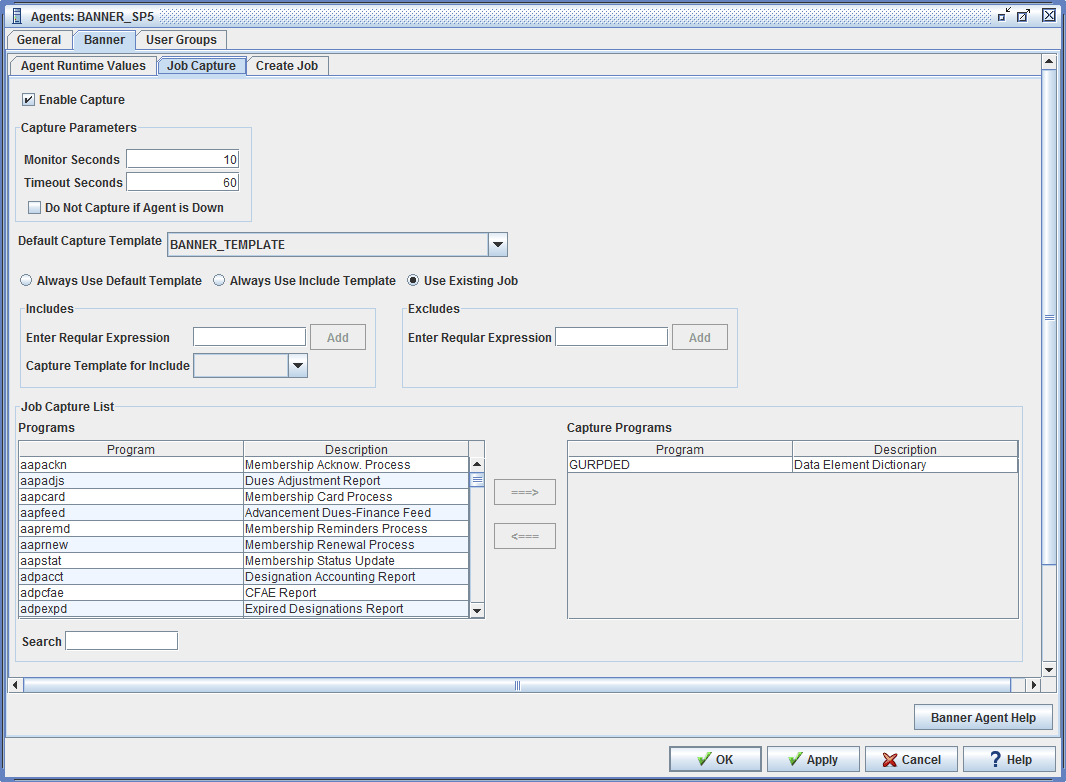
Task: Click Description header in Capture Programs table
Action: [x=905, y=449]
